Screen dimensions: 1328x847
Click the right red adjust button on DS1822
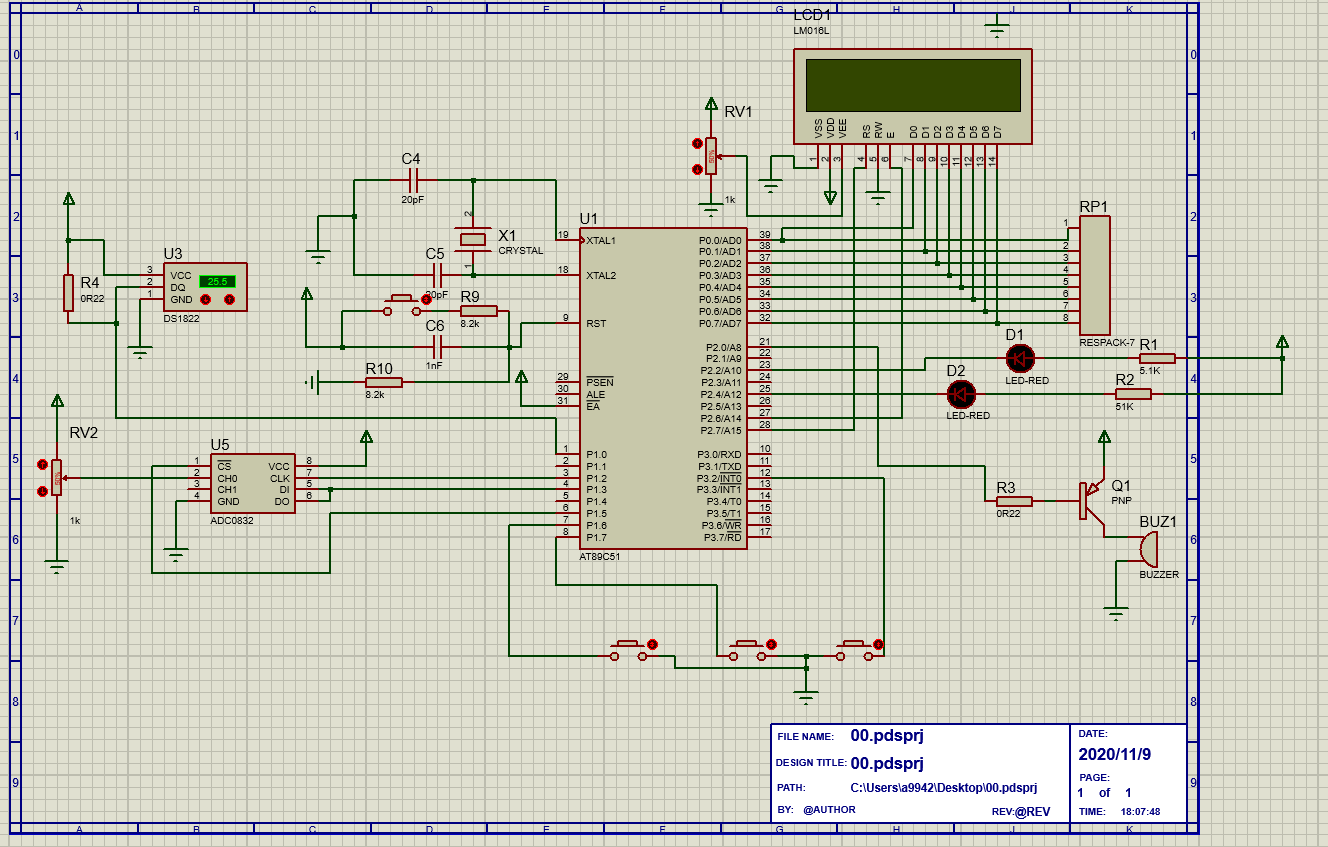[229, 299]
